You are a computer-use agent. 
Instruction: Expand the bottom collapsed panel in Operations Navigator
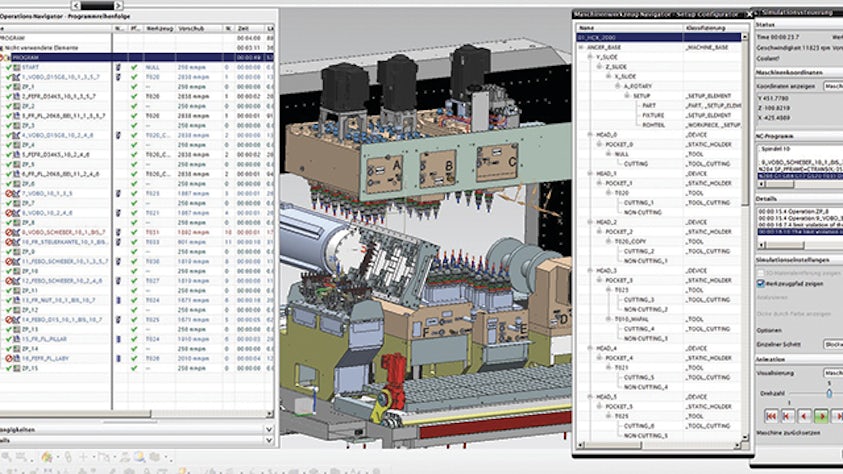click(269, 440)
